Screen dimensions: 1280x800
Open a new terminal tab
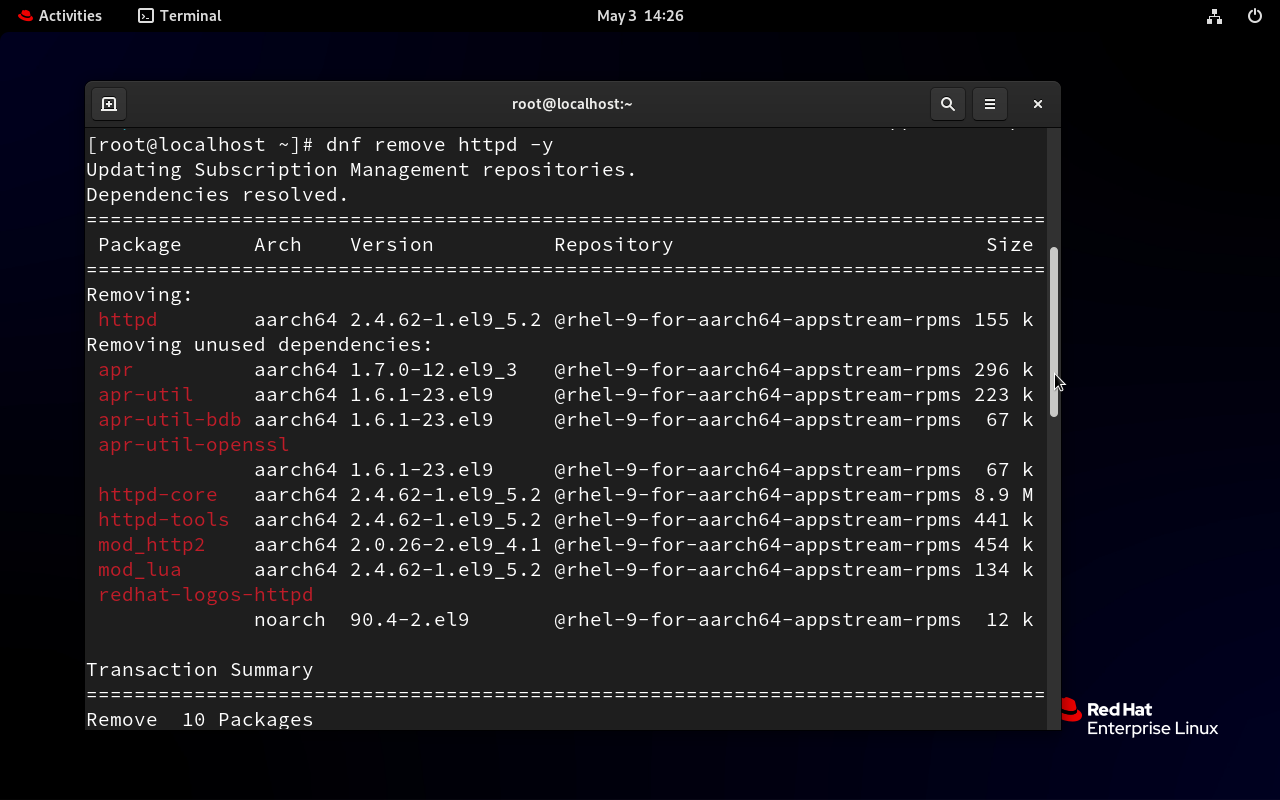109,104
